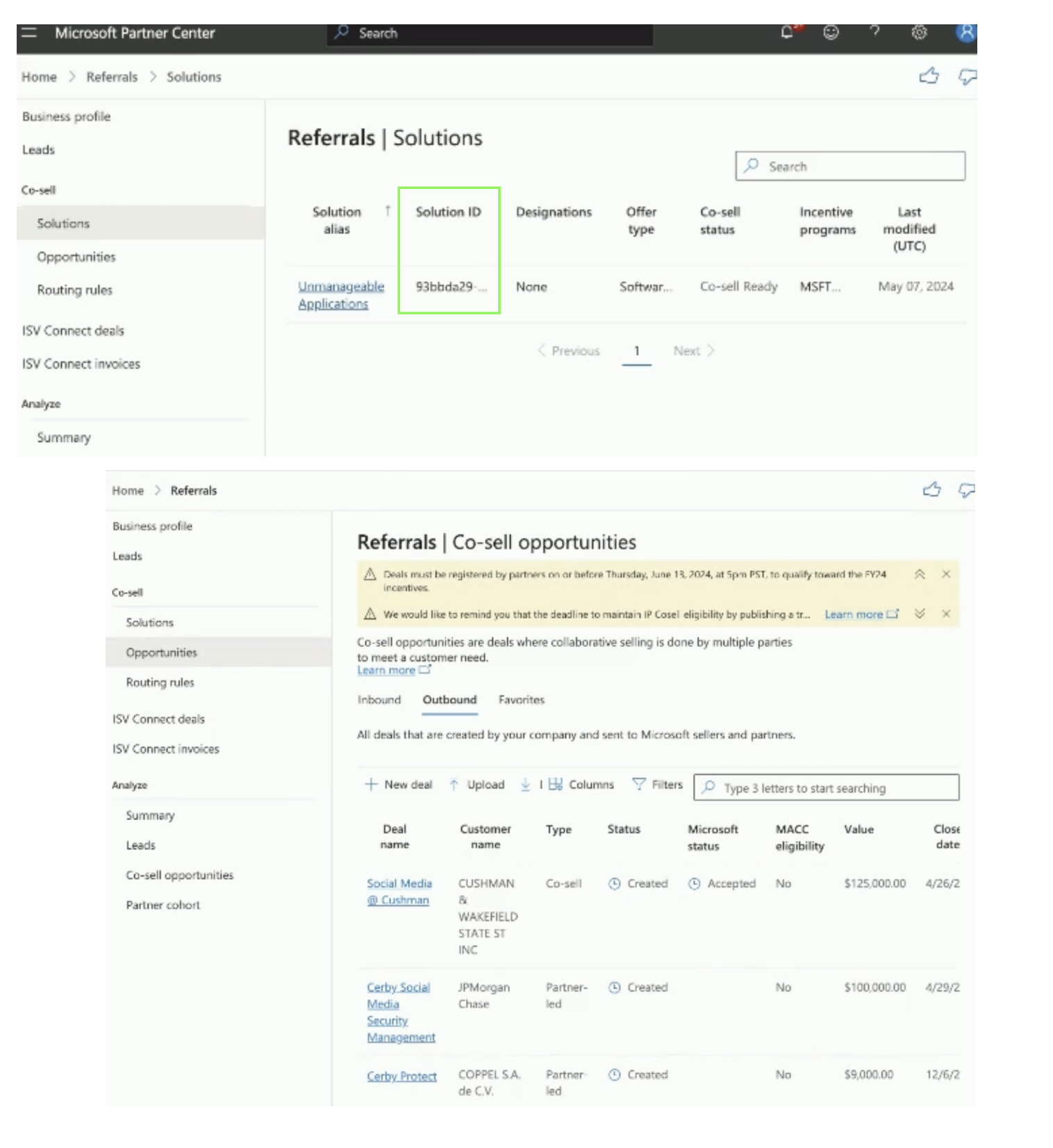Open Routing rules in lower sidebar
1053x1148 pixels.
[x=160, y=682]
